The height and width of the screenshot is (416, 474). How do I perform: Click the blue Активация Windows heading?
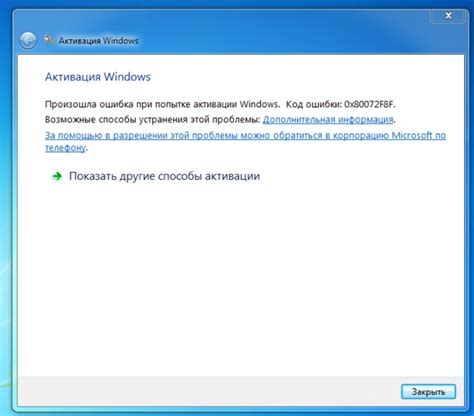click(x=98, y=77)
